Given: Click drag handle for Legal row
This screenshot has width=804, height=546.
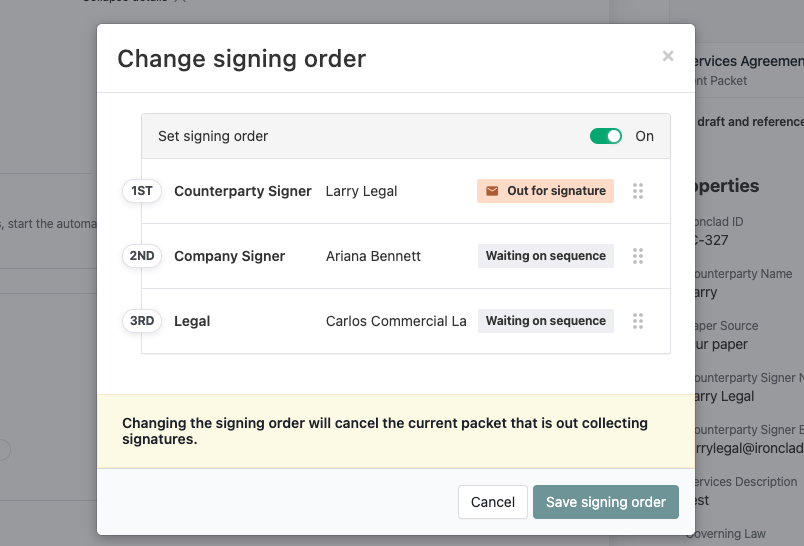Looking at the screenshot, I should pyautogui.click(x=638, y=321).
